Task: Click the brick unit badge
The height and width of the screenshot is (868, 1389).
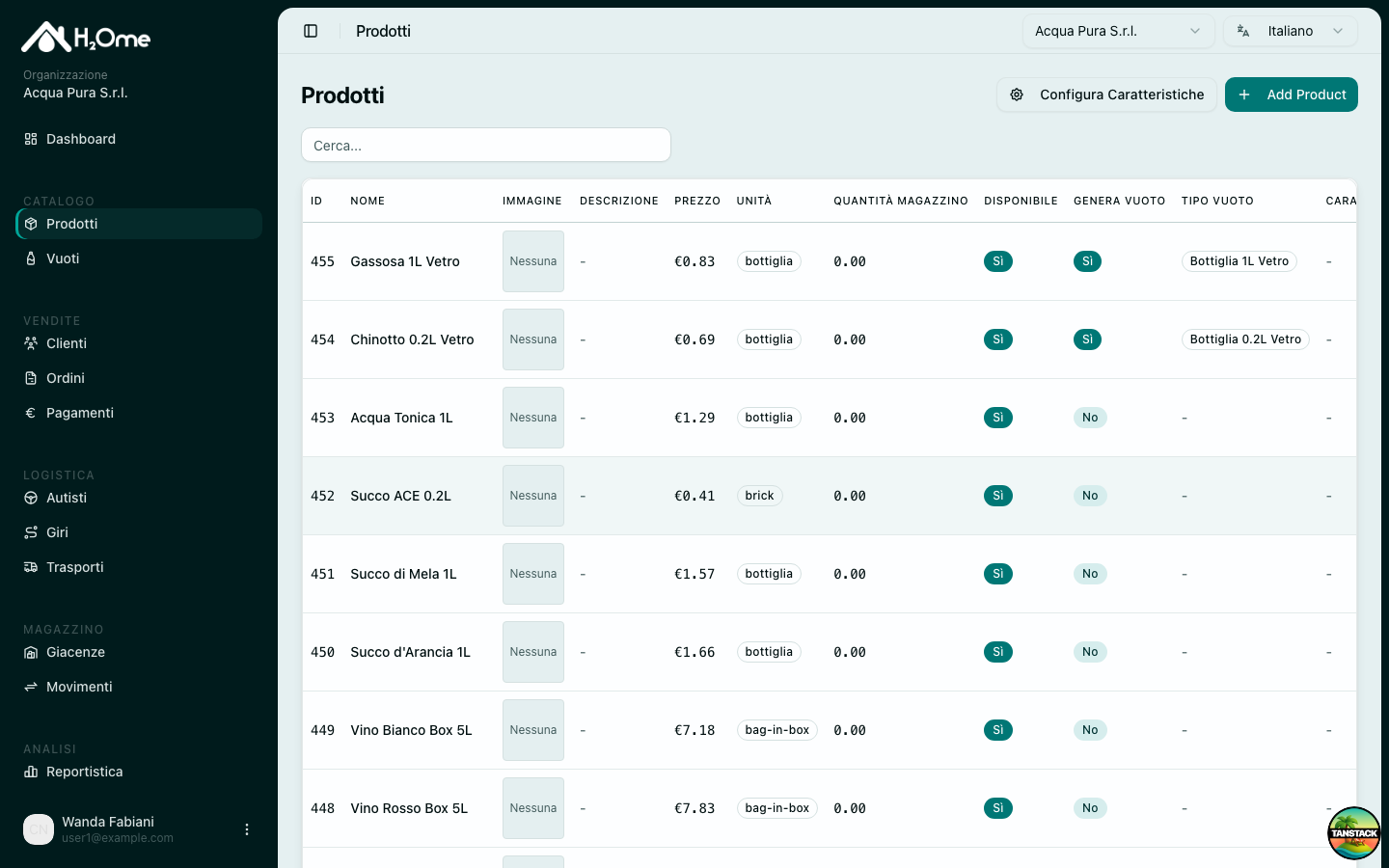Action: pos(759,496)
